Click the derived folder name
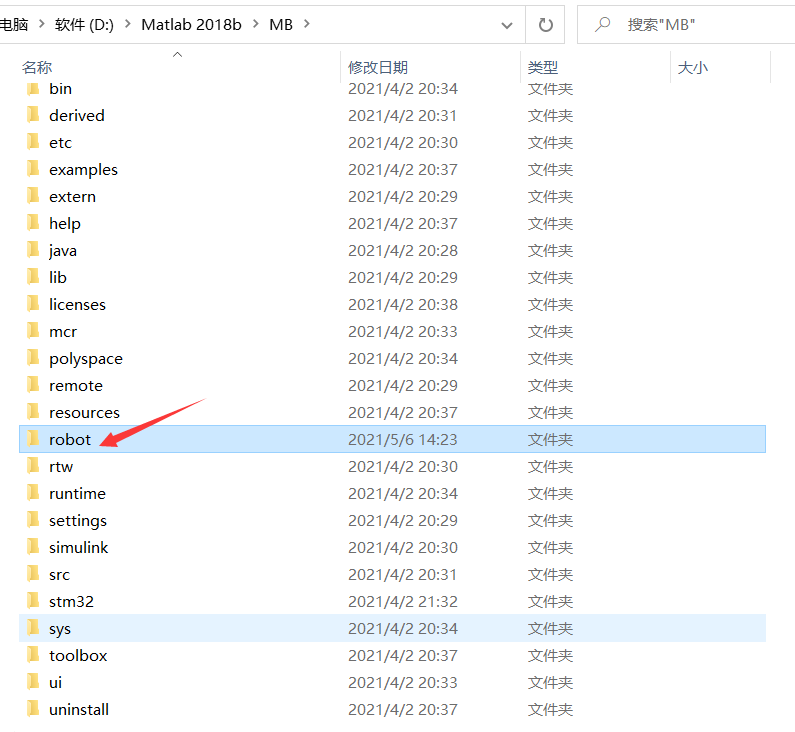 77,116
